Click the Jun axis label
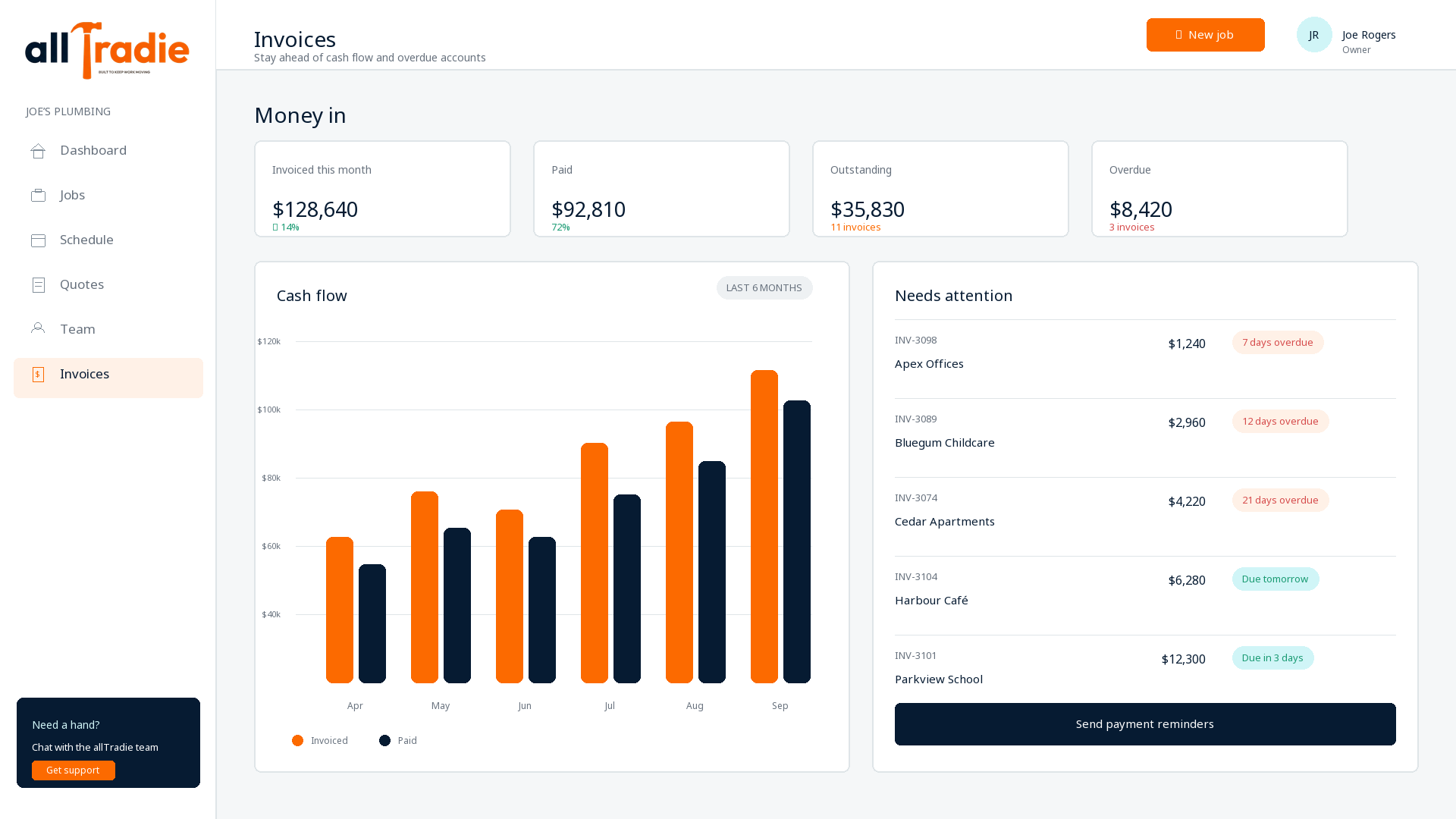This screenshot has width=1456, height=819. tap(525, 706)
